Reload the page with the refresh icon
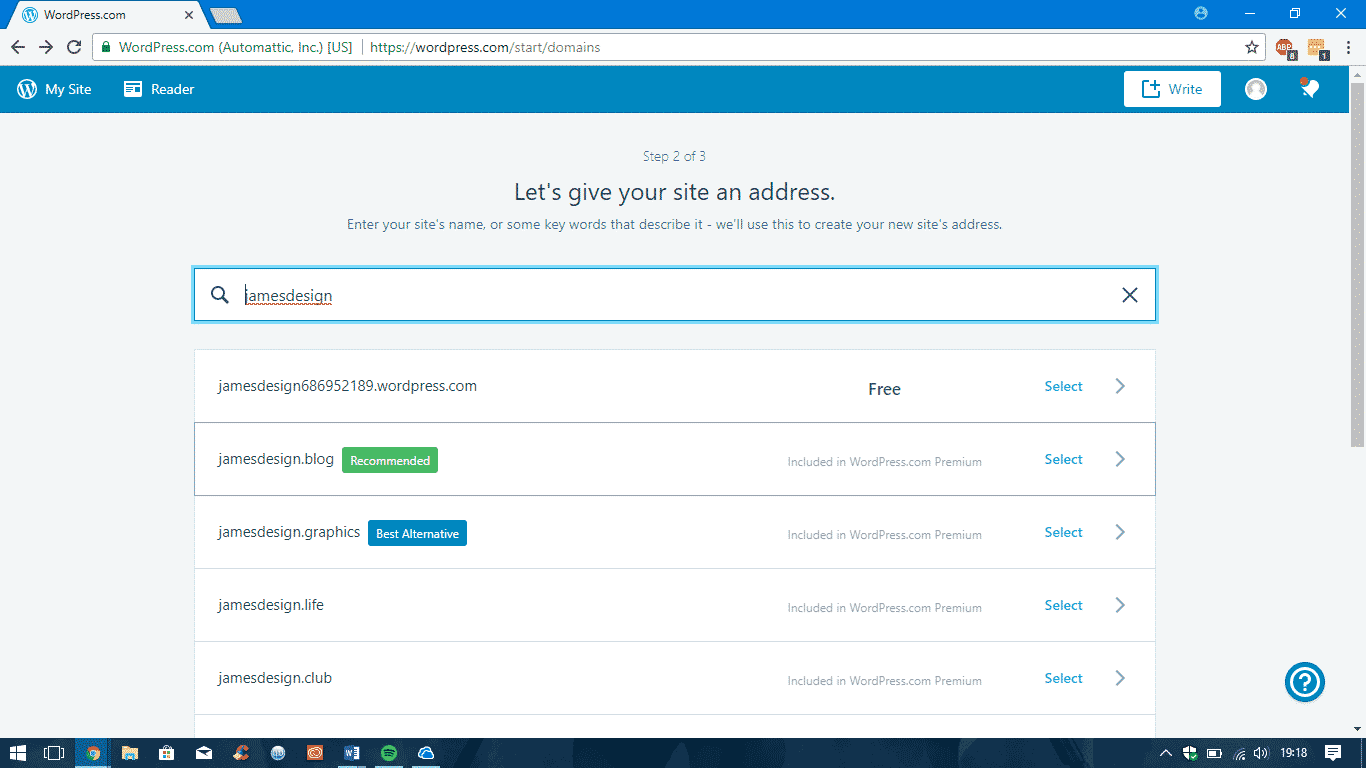Viewport: 1366px width, 768px height. point(74,47)
